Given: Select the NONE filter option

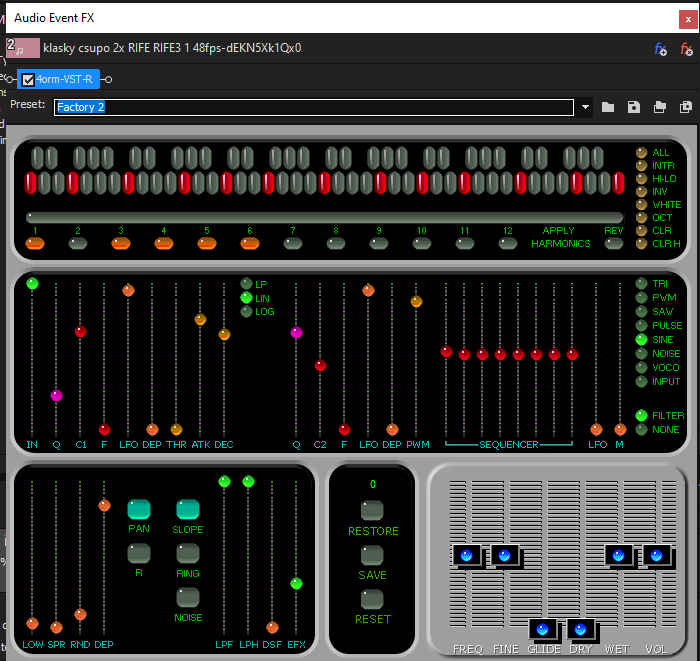Looking at the screenshot, I should coord(642,430).
